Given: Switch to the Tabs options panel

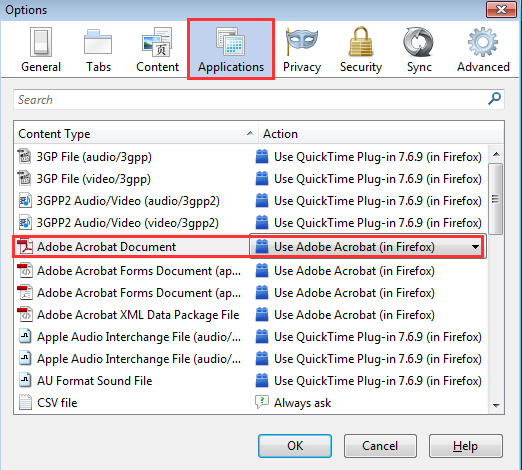Looking at the screenshot, I should click(98, 50).
